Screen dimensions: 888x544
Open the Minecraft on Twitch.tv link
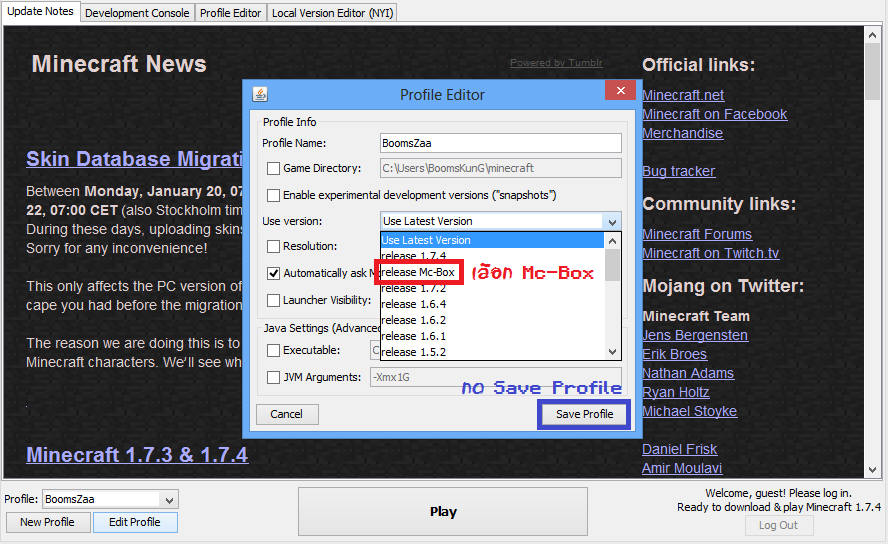[x=711, y=253]
